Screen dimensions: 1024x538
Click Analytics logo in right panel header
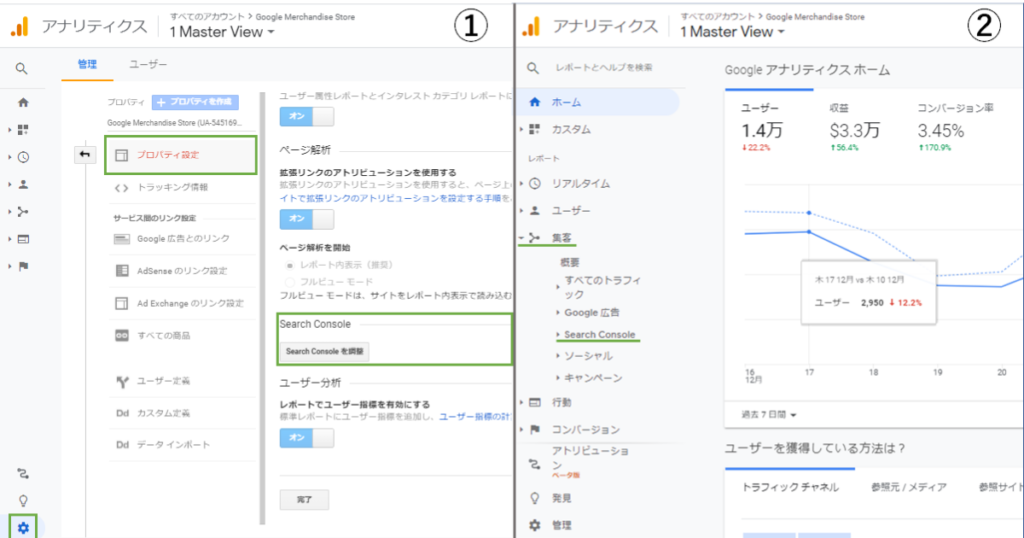click(x=532, y=26)
